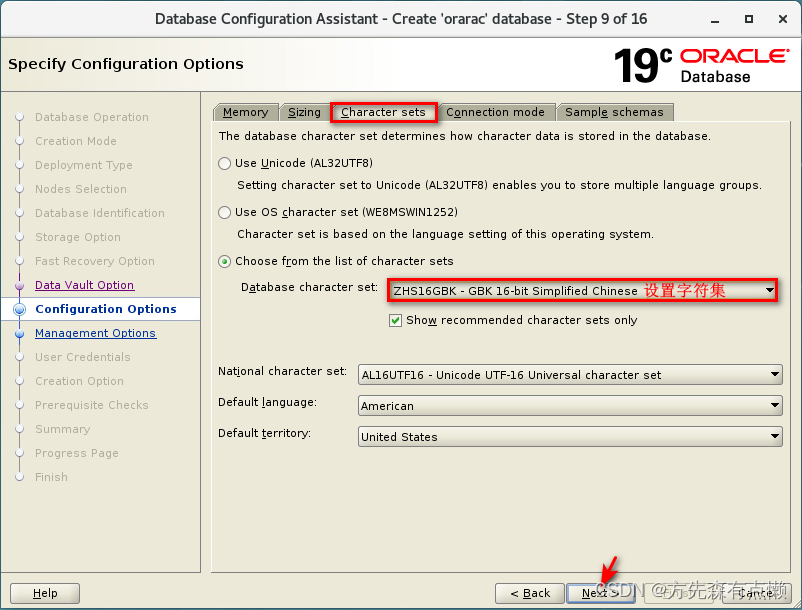Toggle Show recommended character sets only checkbox
The width and height of the screenshot is (802, 610).
coord(395,321)
